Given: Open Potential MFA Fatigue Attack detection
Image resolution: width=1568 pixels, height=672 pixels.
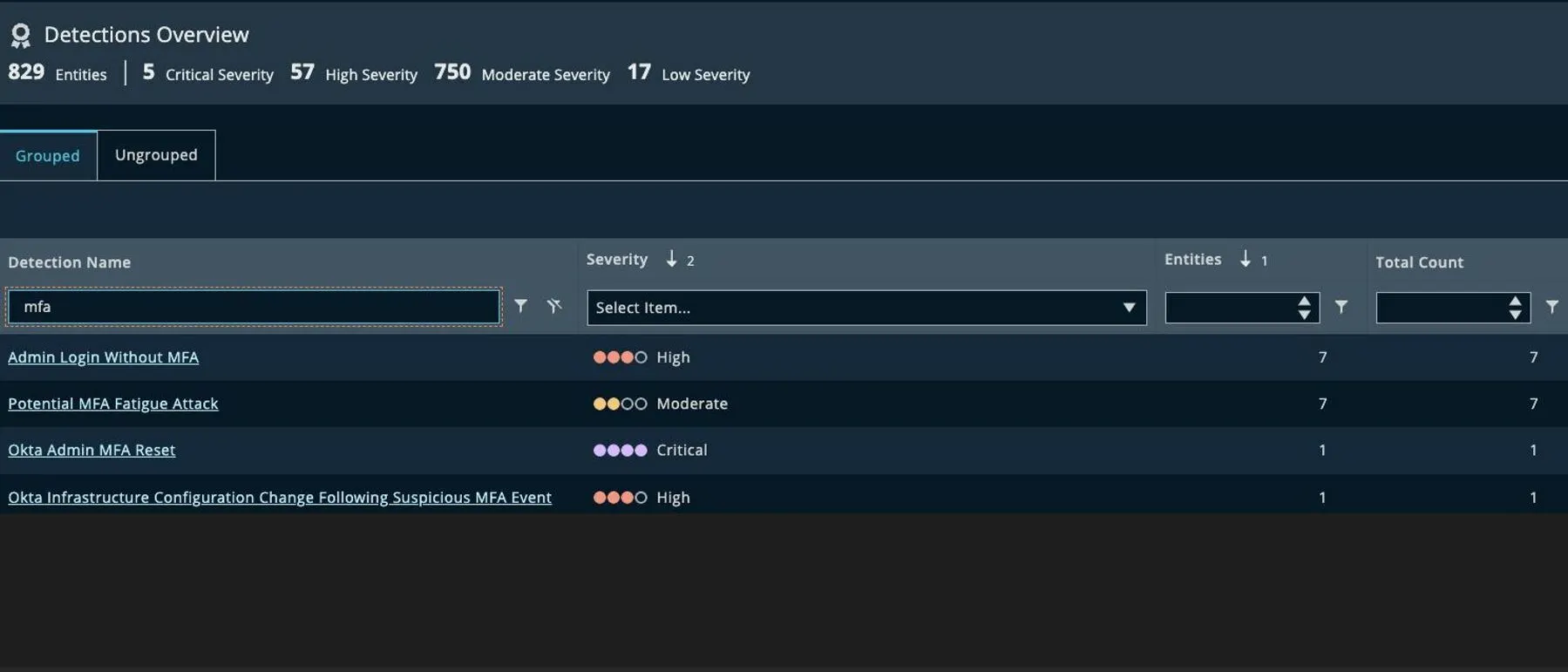Looking at the screenshot, I should click(x=113, y=404).
